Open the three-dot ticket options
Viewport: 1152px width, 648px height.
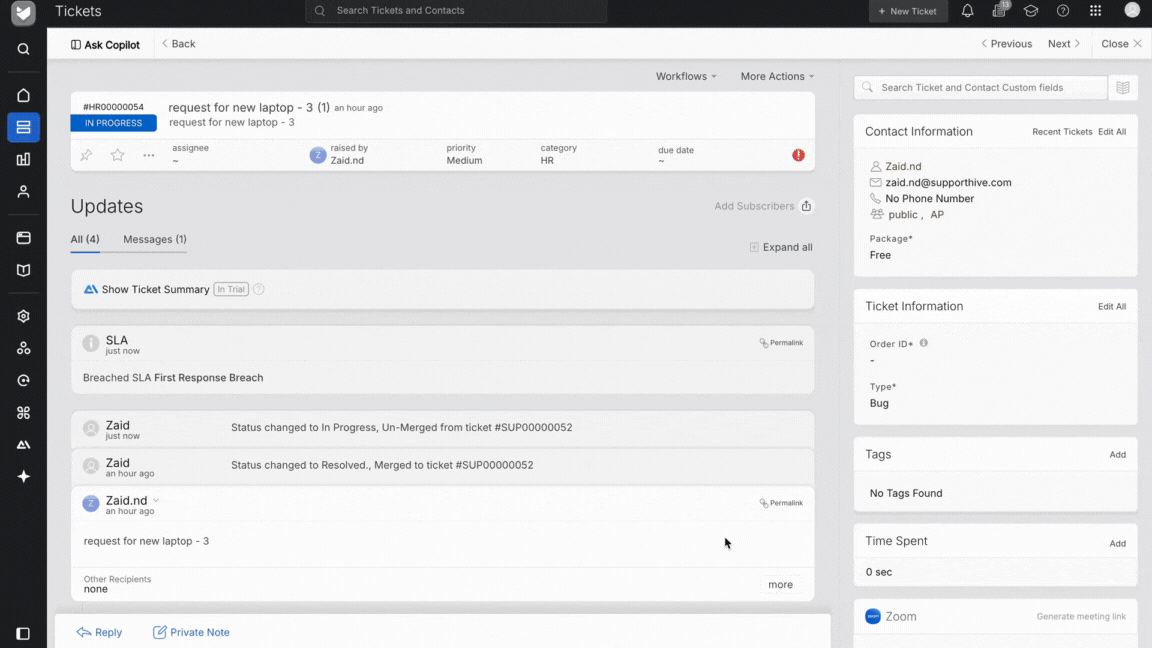pyautogui.click(x=149, y=155)
